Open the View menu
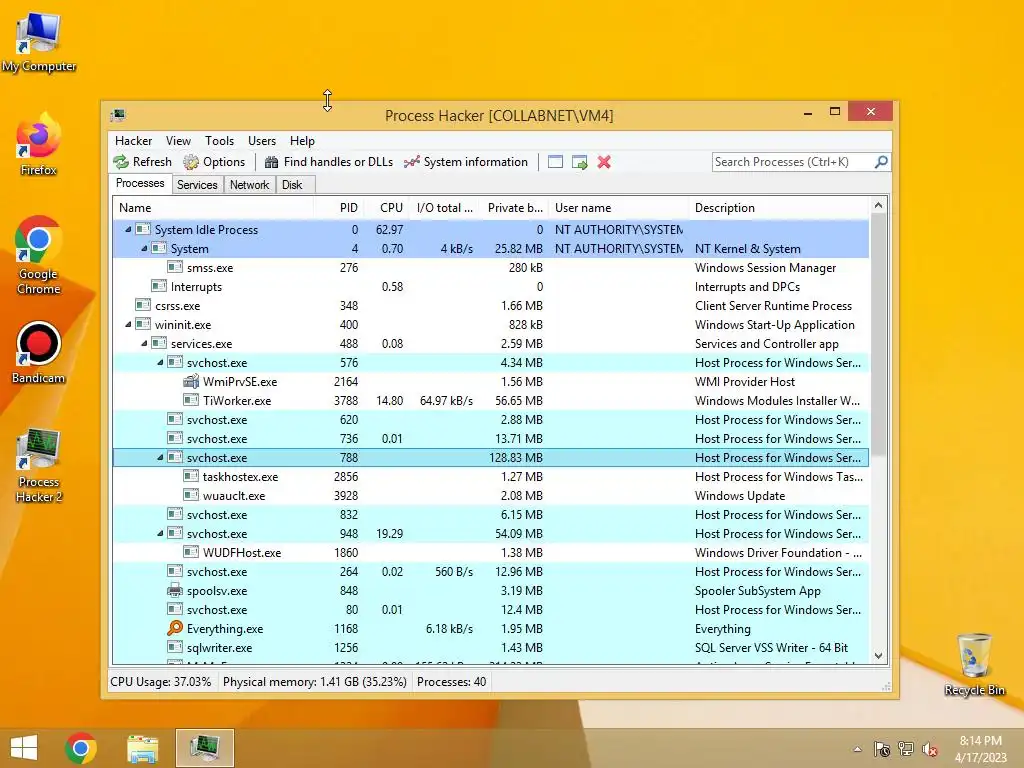This screenshot has width=1024, height=768. [x=178, y=140]
